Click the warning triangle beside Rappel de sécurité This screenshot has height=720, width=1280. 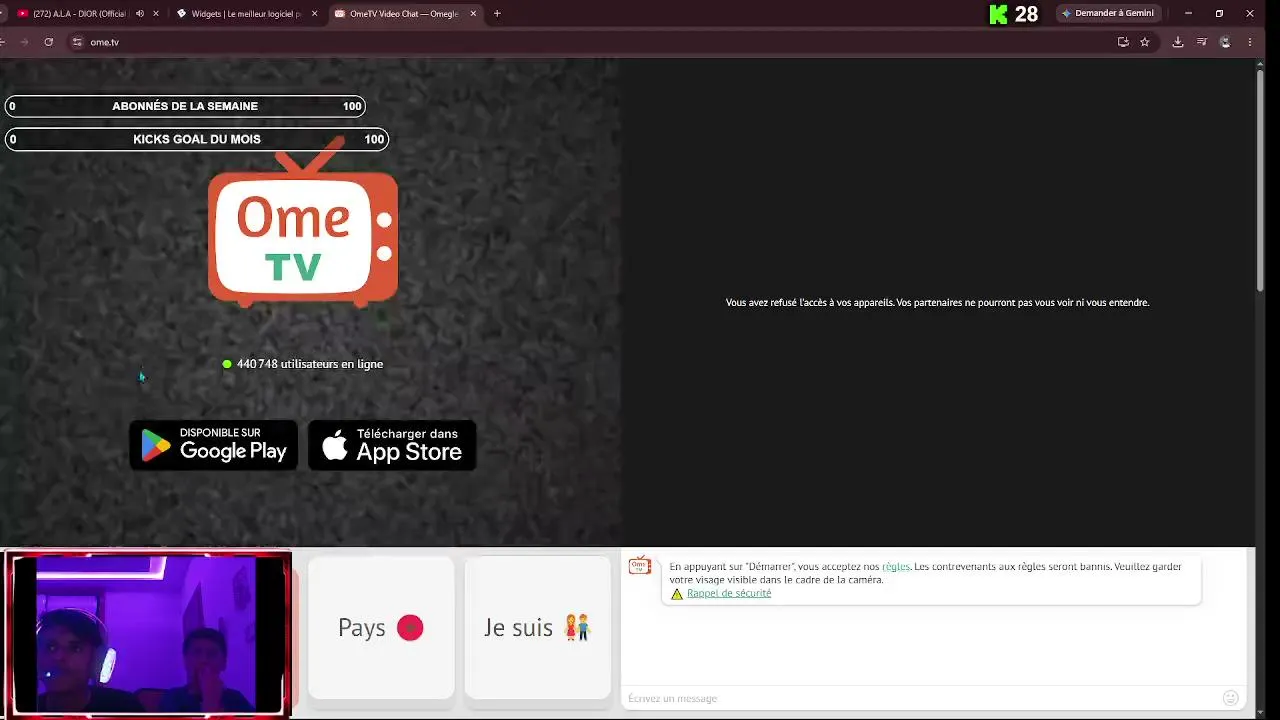677,594
